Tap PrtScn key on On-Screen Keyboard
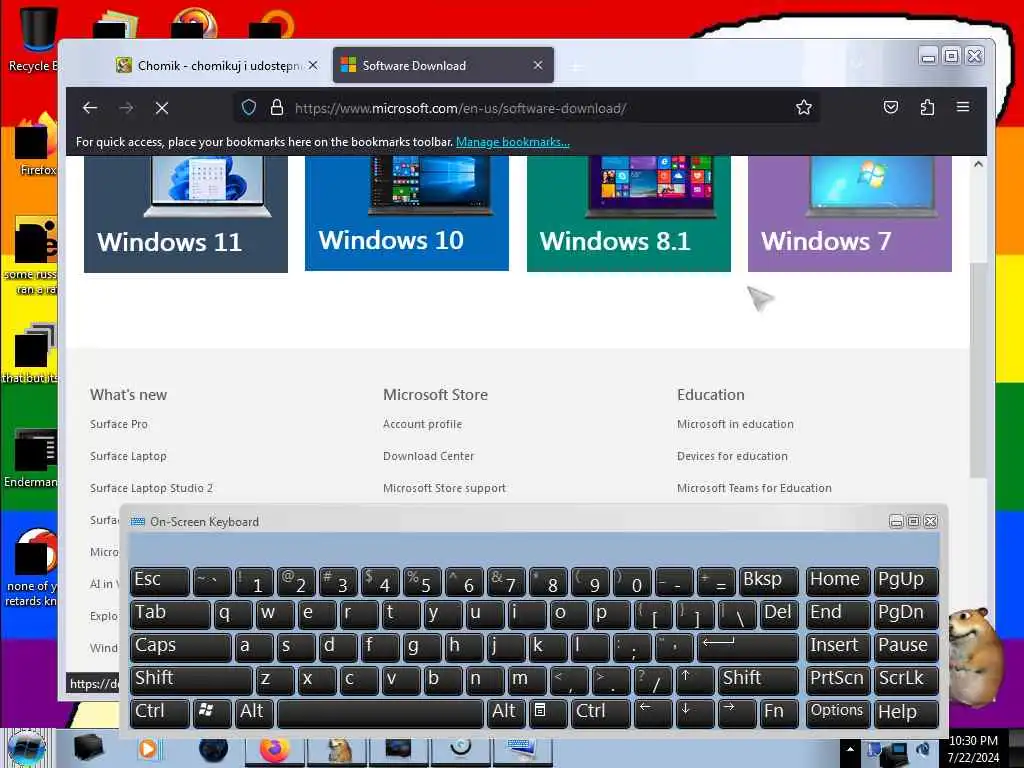This screenshot has height=768, width=1024. (x=837, y=680)
